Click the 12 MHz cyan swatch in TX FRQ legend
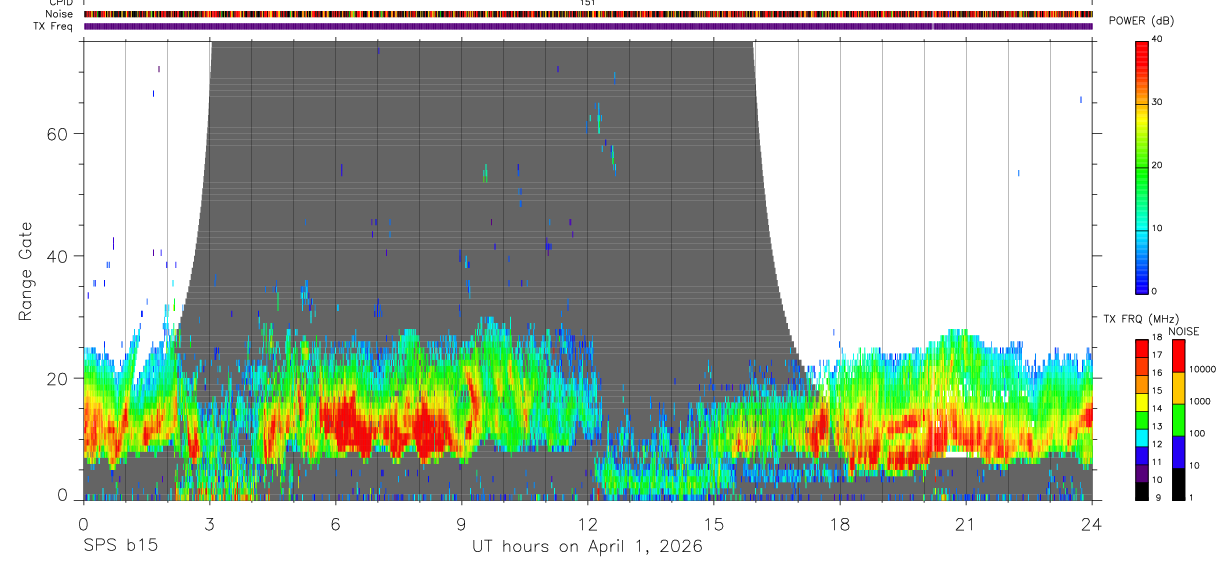 coord(1142,437)
